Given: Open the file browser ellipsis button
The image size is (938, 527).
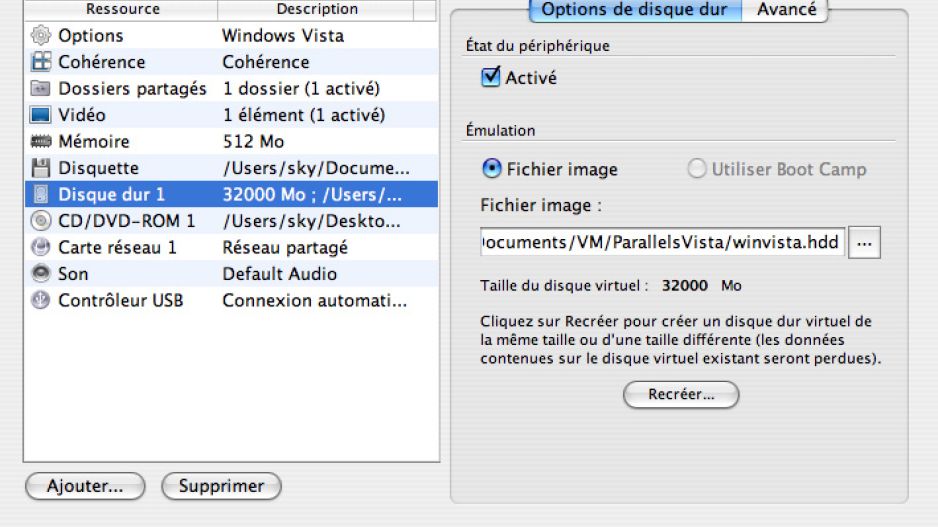Looking at the screenshot, I should coord(864,242).
